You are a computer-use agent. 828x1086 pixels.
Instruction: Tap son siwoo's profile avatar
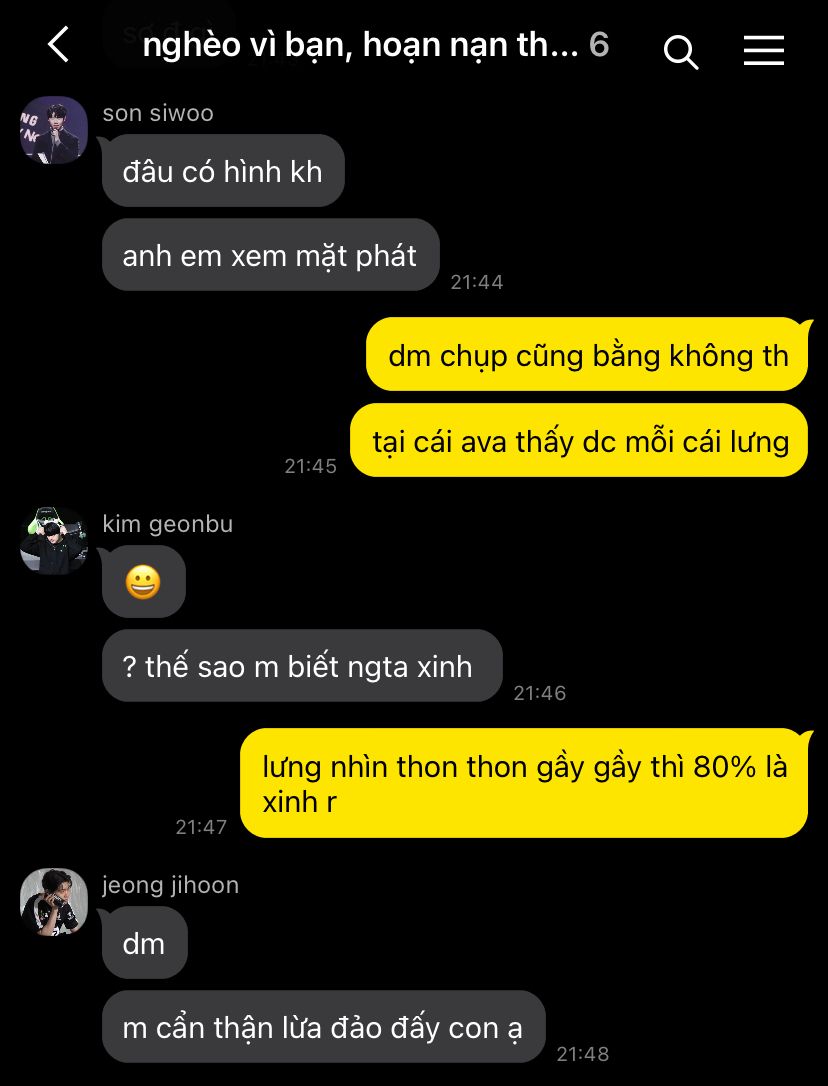click(53, 130)
